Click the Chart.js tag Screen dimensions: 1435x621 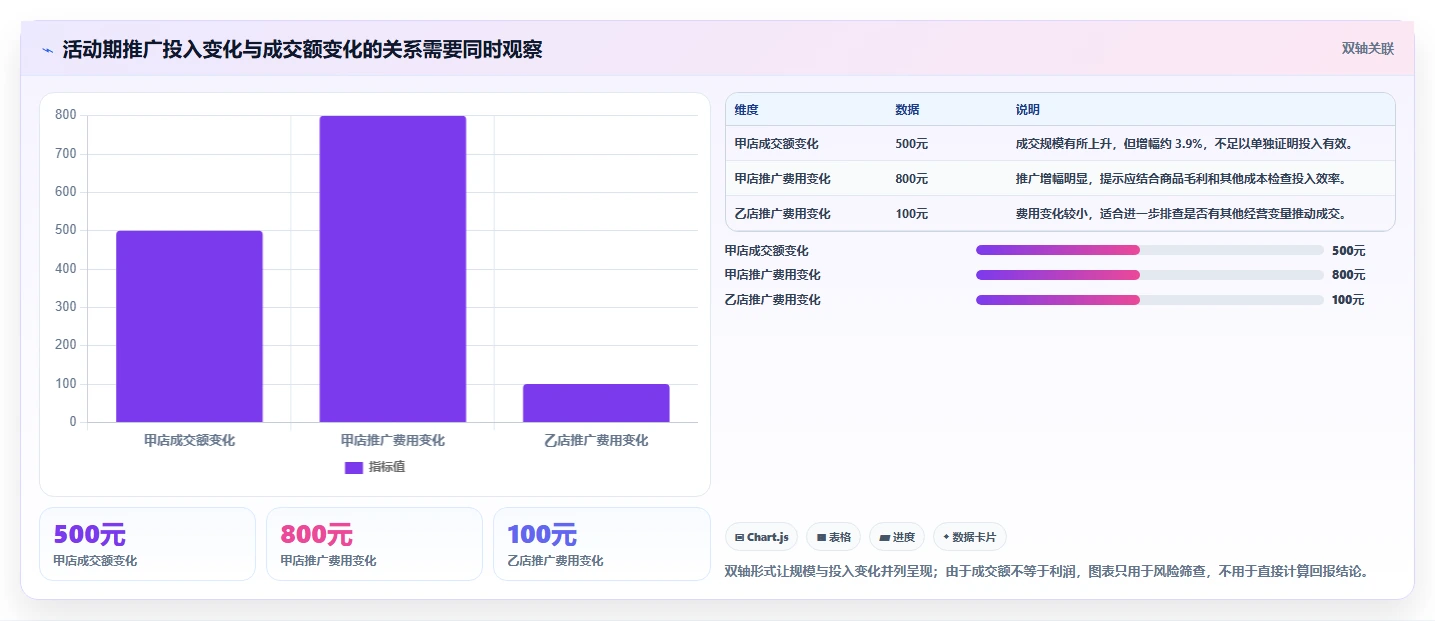click(x=761, y=537)
